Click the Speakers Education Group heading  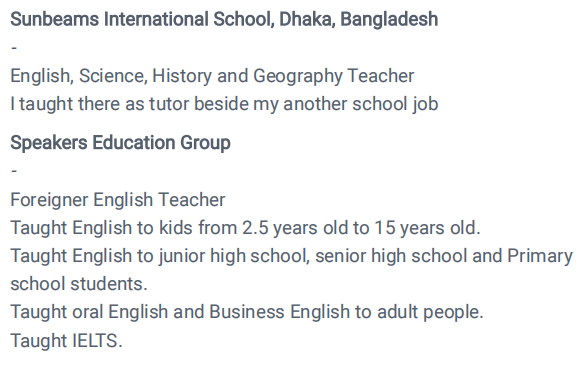[x=120, y=143]
